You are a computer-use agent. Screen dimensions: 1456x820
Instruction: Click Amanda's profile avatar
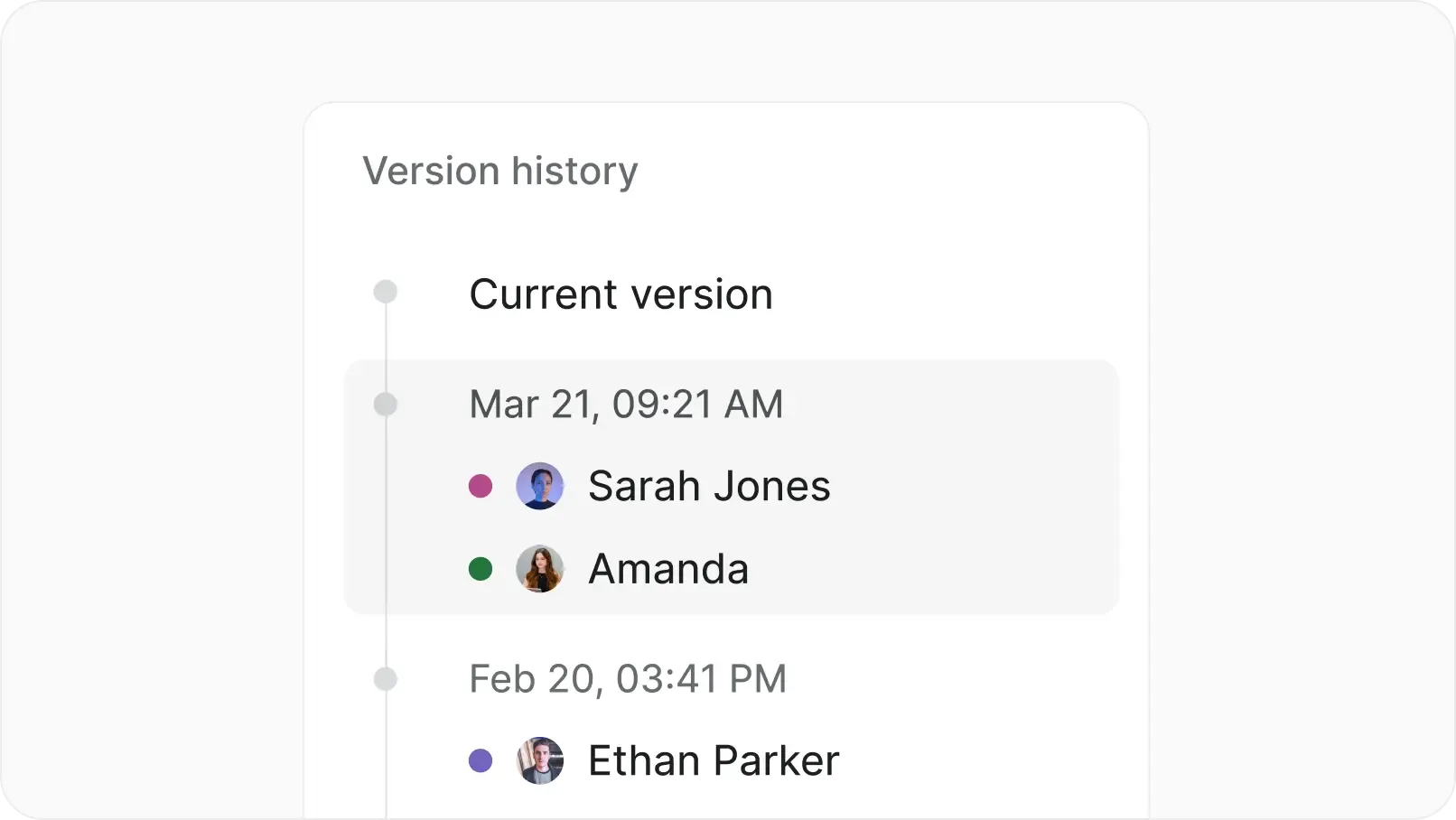click(x=540, y=569)
